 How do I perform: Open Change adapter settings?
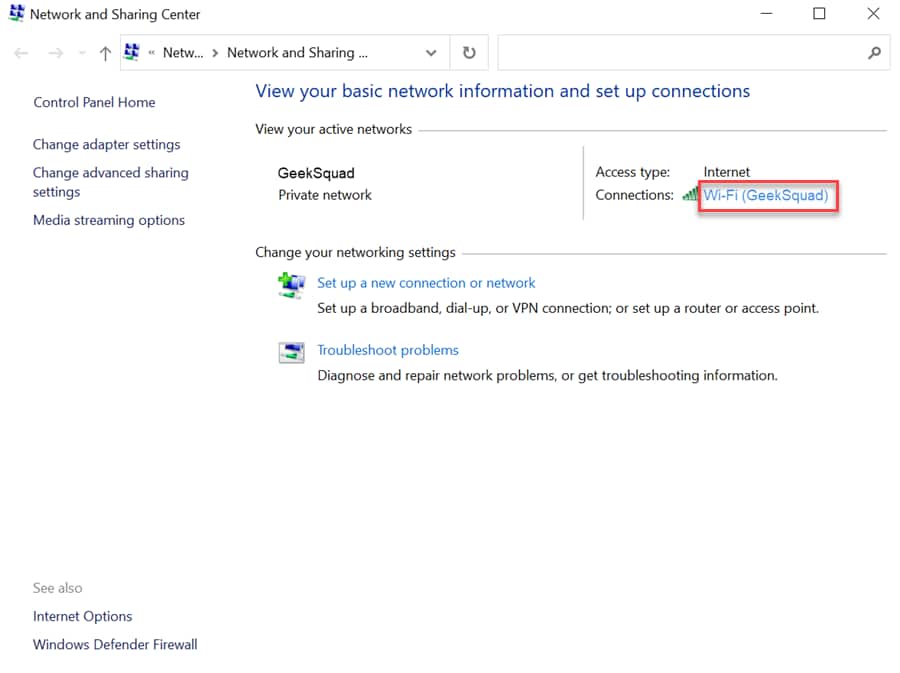coord(106,144)
